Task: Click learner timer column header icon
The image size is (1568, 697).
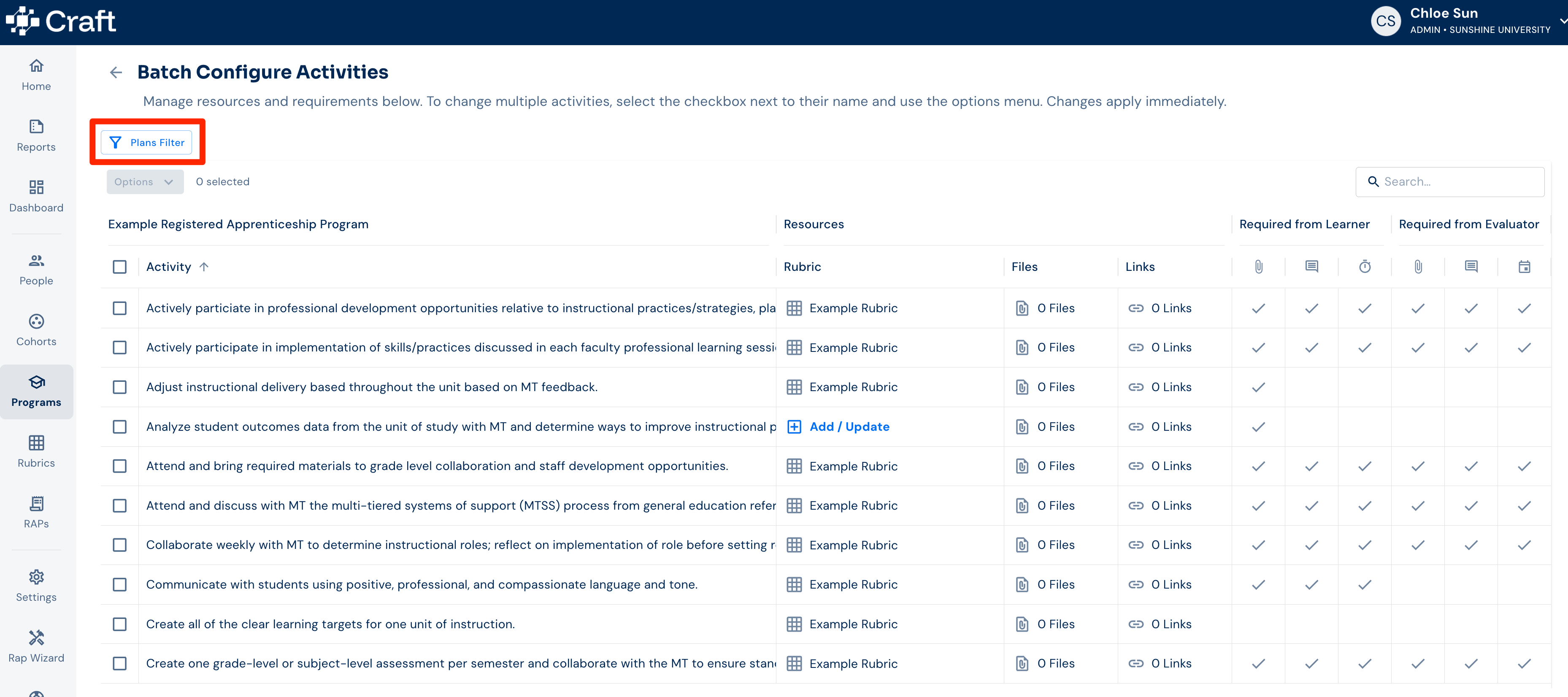Action: point(1365,267)
